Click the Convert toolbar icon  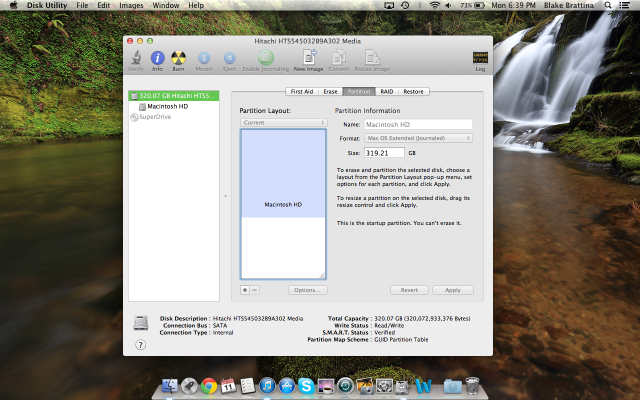(x=339, y=58)
